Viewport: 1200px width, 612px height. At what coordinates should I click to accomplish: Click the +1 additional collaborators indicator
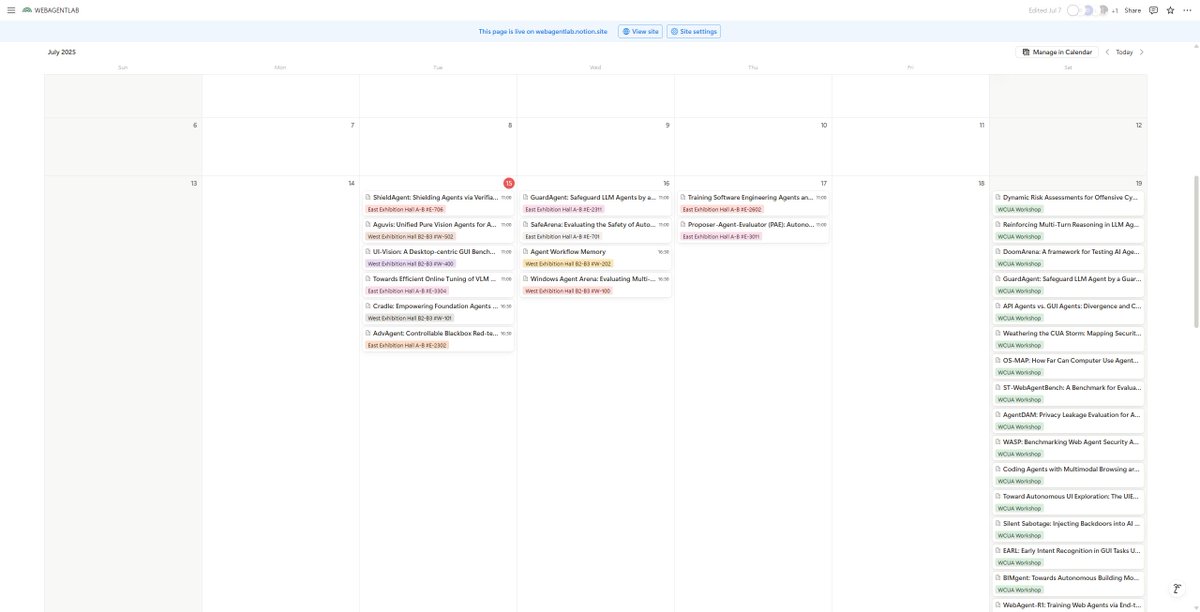tap(1115, 10)
